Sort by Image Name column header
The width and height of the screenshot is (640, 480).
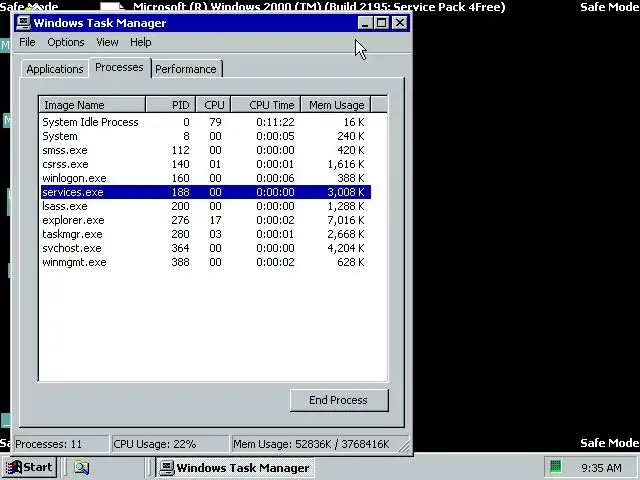tap(92, 105)
